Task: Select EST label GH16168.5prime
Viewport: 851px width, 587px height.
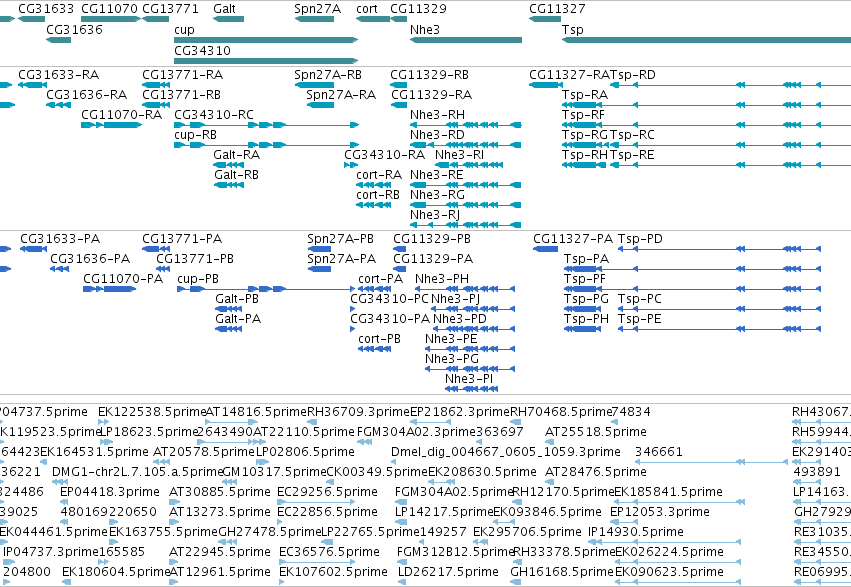Action: [562, 572]
